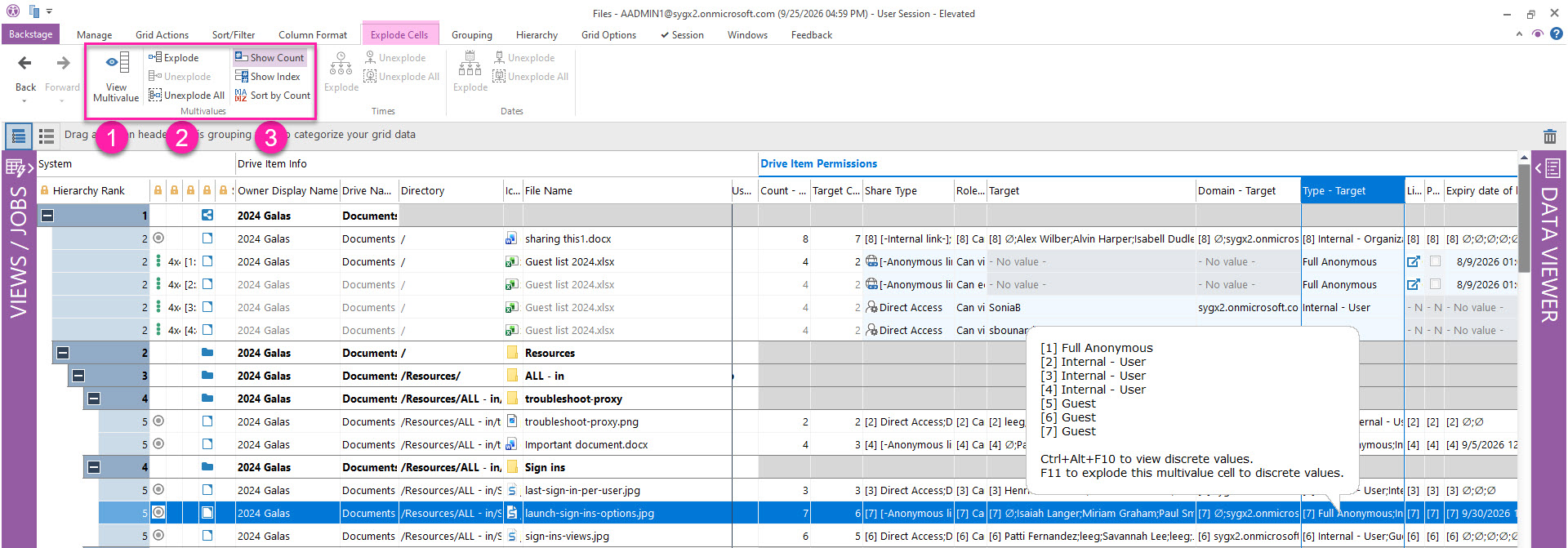Click the trash icon in grouping bar
Screen dimensions: 1568x548
pos(1549,136)
